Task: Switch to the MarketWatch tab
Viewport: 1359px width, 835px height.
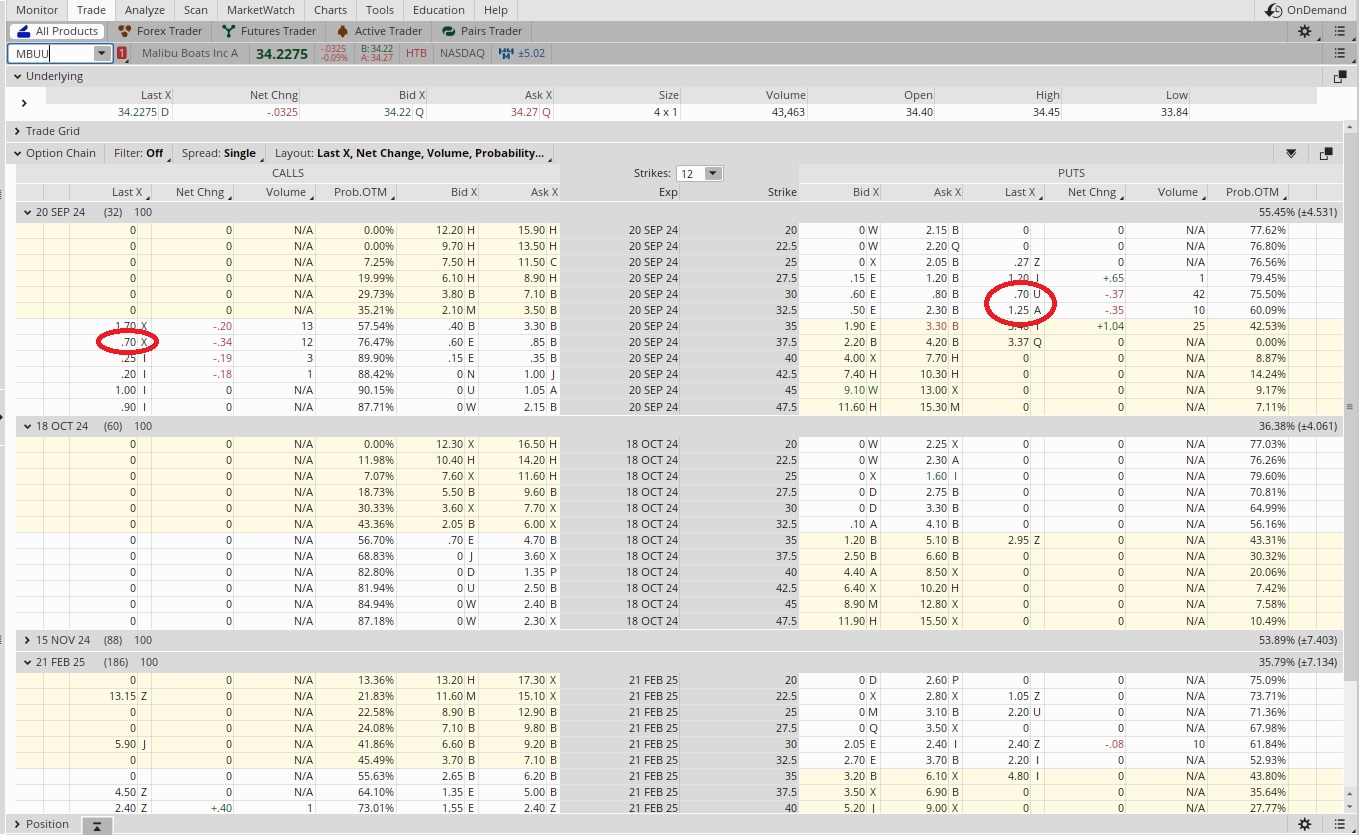Action: click(261, 10)
